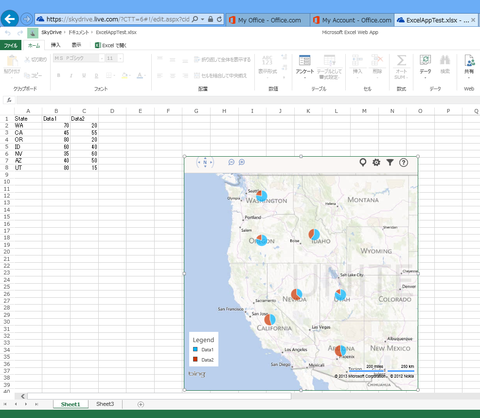Refresh the page in the address bar

pos(219,19)
